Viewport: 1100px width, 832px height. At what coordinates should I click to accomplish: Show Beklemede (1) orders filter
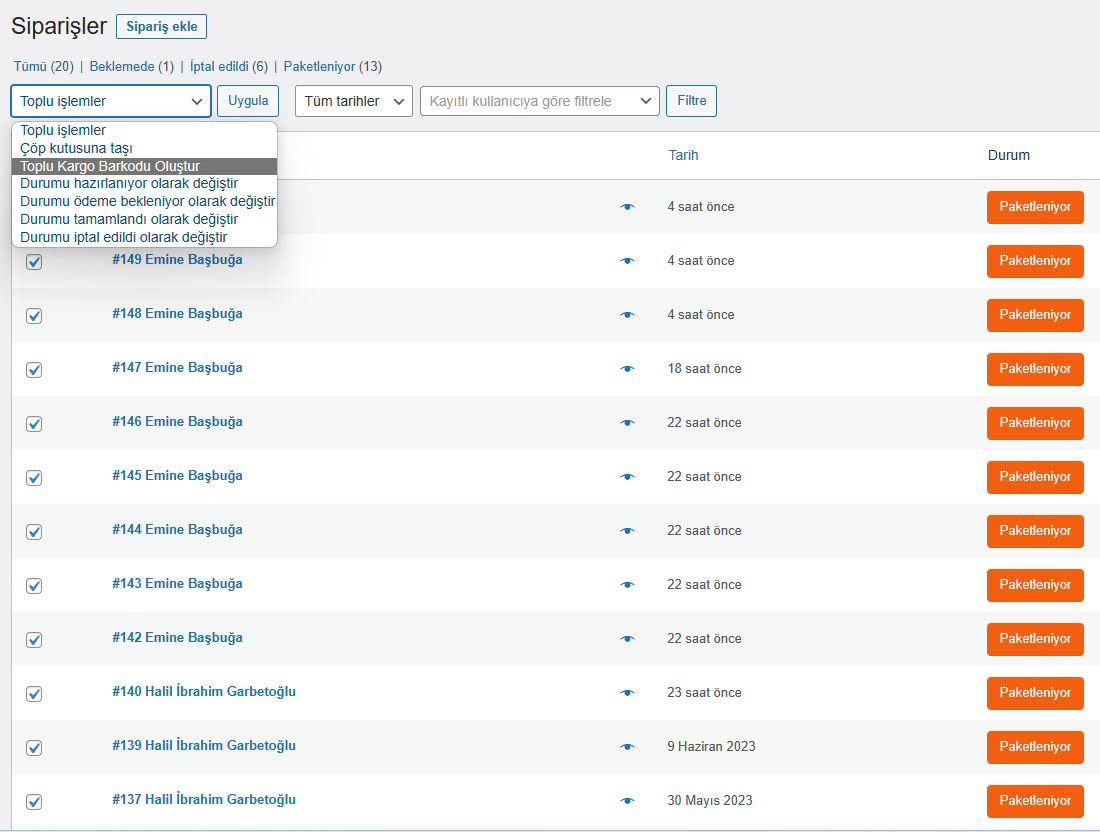pyautogui.click(x=132, y=67)
